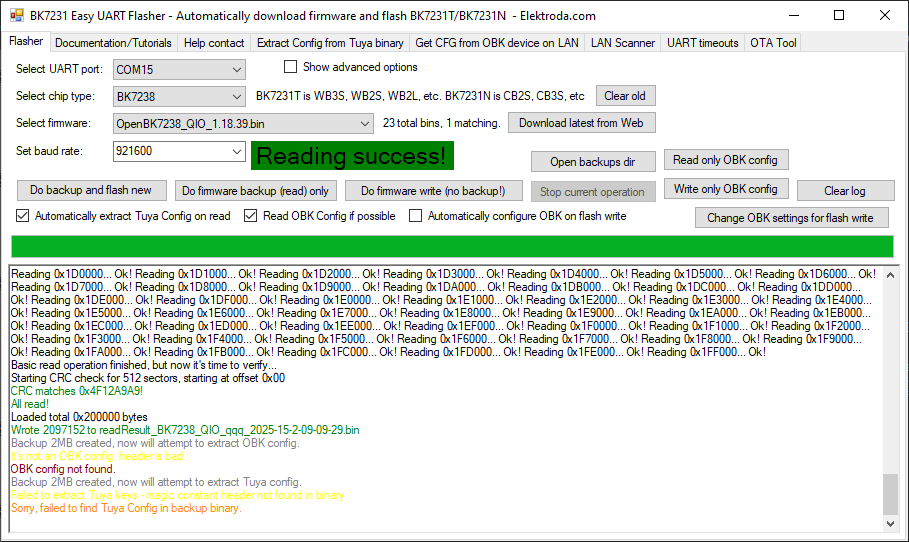Viewport: 909px width, 542px height.
Task: Click 'Loaded total 0x200000 bytes' log line
Action: 79,417
